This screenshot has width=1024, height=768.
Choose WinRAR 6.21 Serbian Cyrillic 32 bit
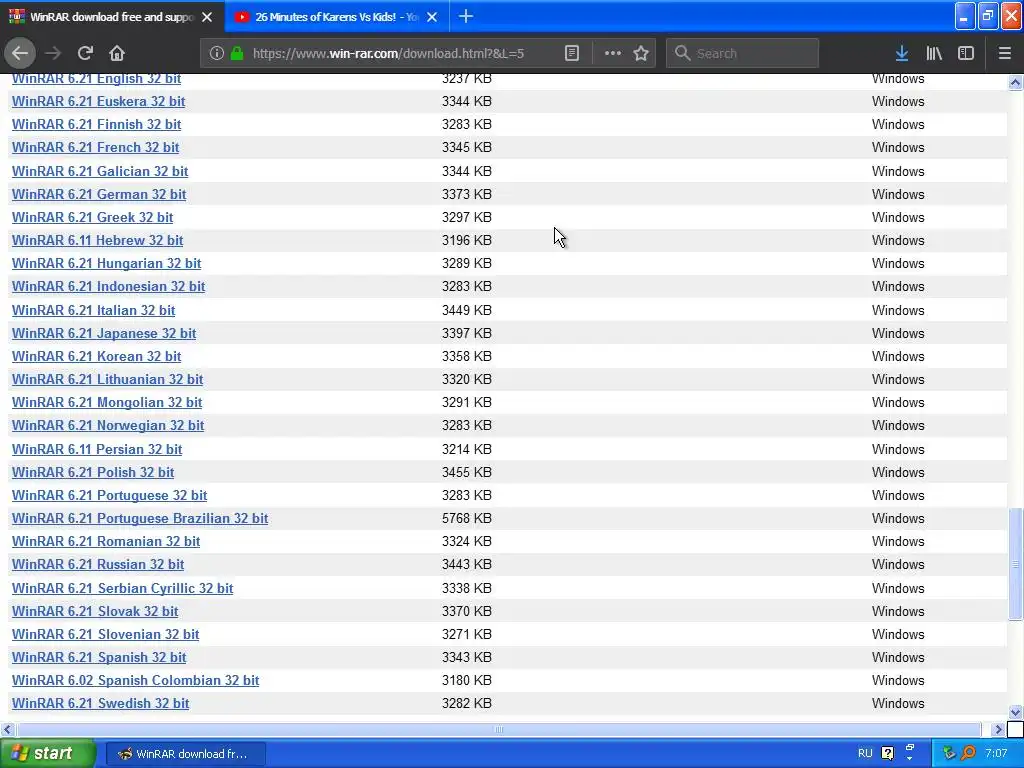[x=122, y=588]
